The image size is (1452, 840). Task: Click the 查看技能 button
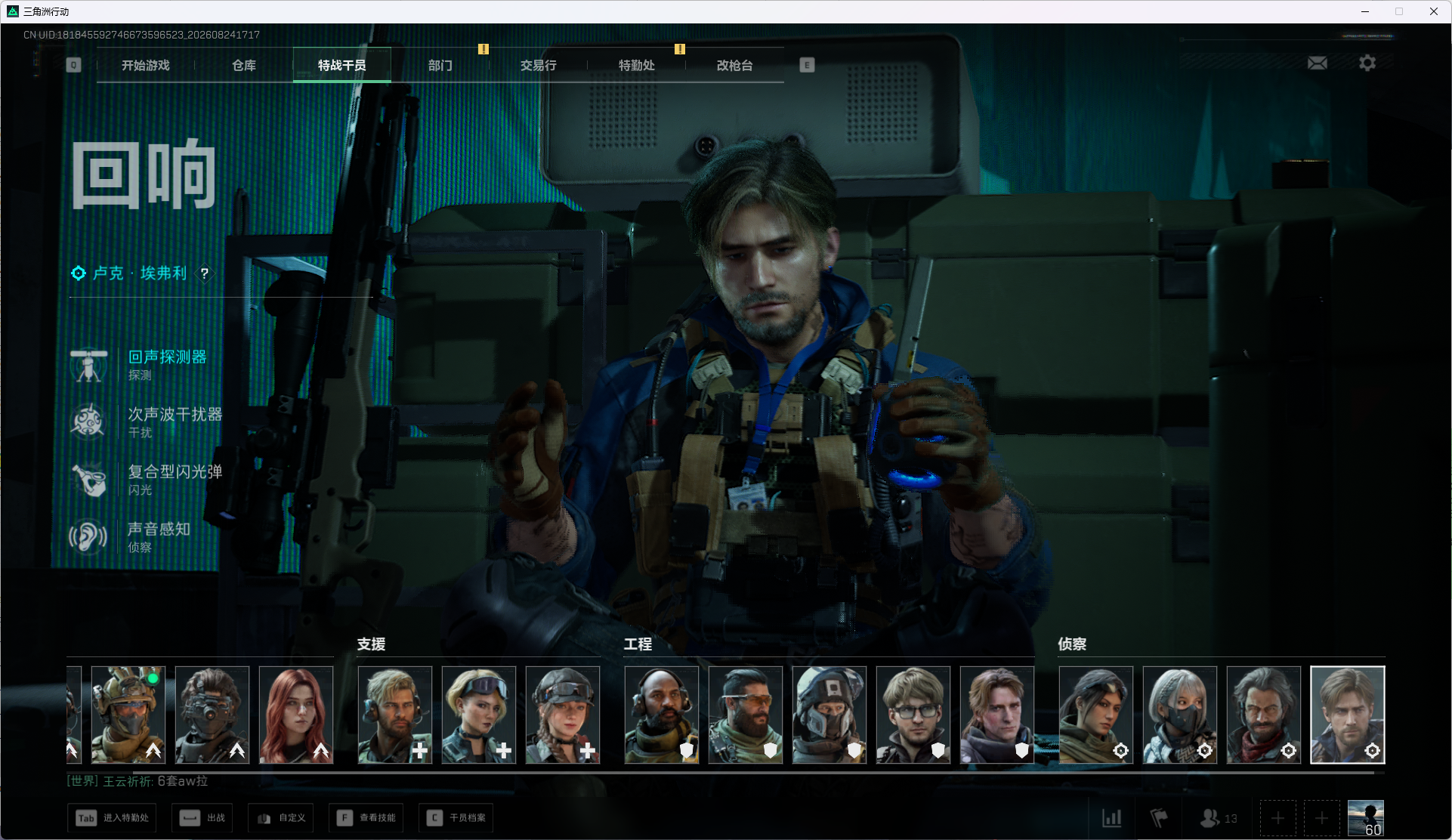[366, 818]
